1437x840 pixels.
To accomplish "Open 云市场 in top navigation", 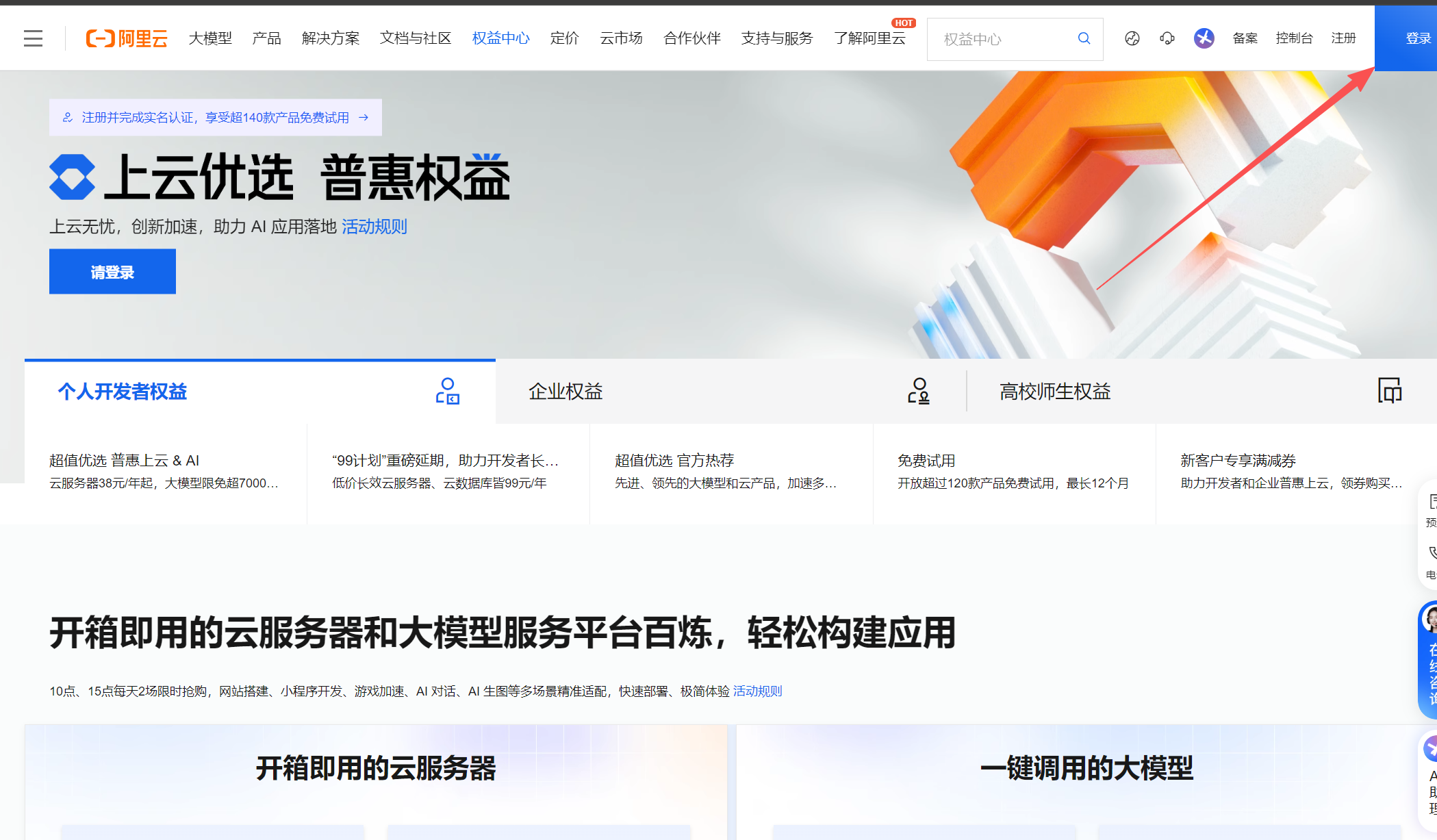I will click(x=622, y=38).
